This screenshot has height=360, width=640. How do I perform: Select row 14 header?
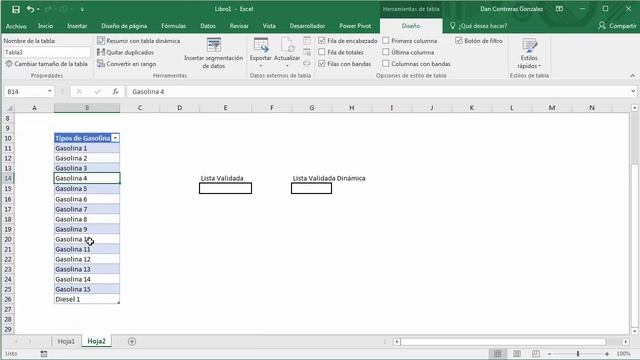click(8, 178)
